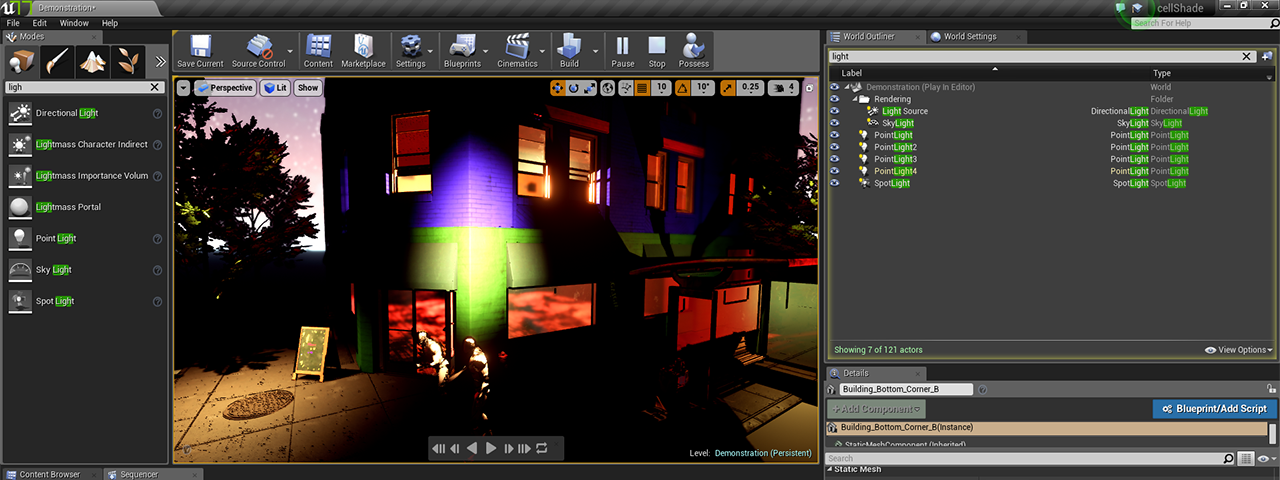Click the Add Component button
The image size is (1280, 480).
click(x=876, y=409)
